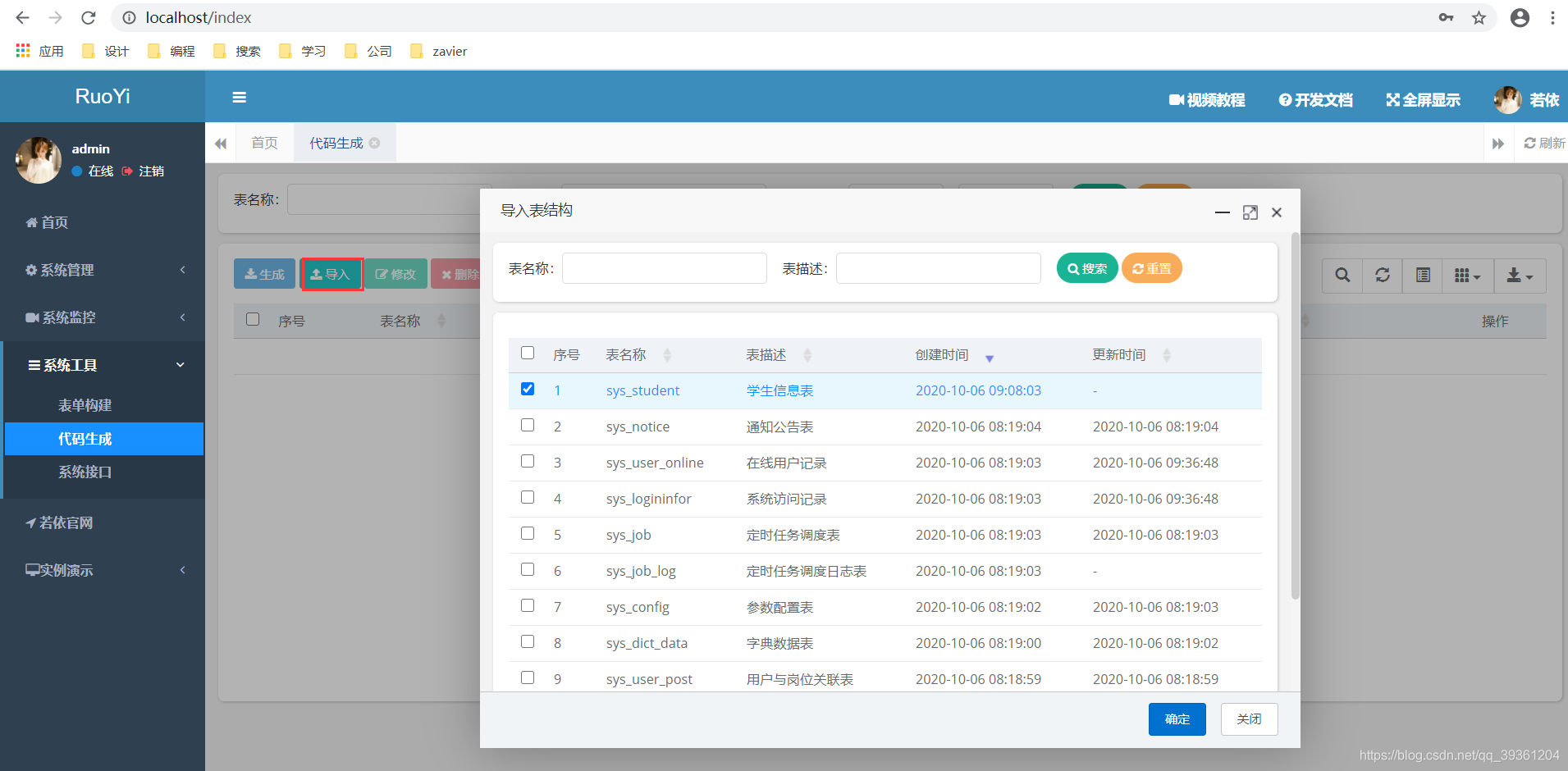Open the columns dropdown in the table toolbar

click(x=1468, y=276)
